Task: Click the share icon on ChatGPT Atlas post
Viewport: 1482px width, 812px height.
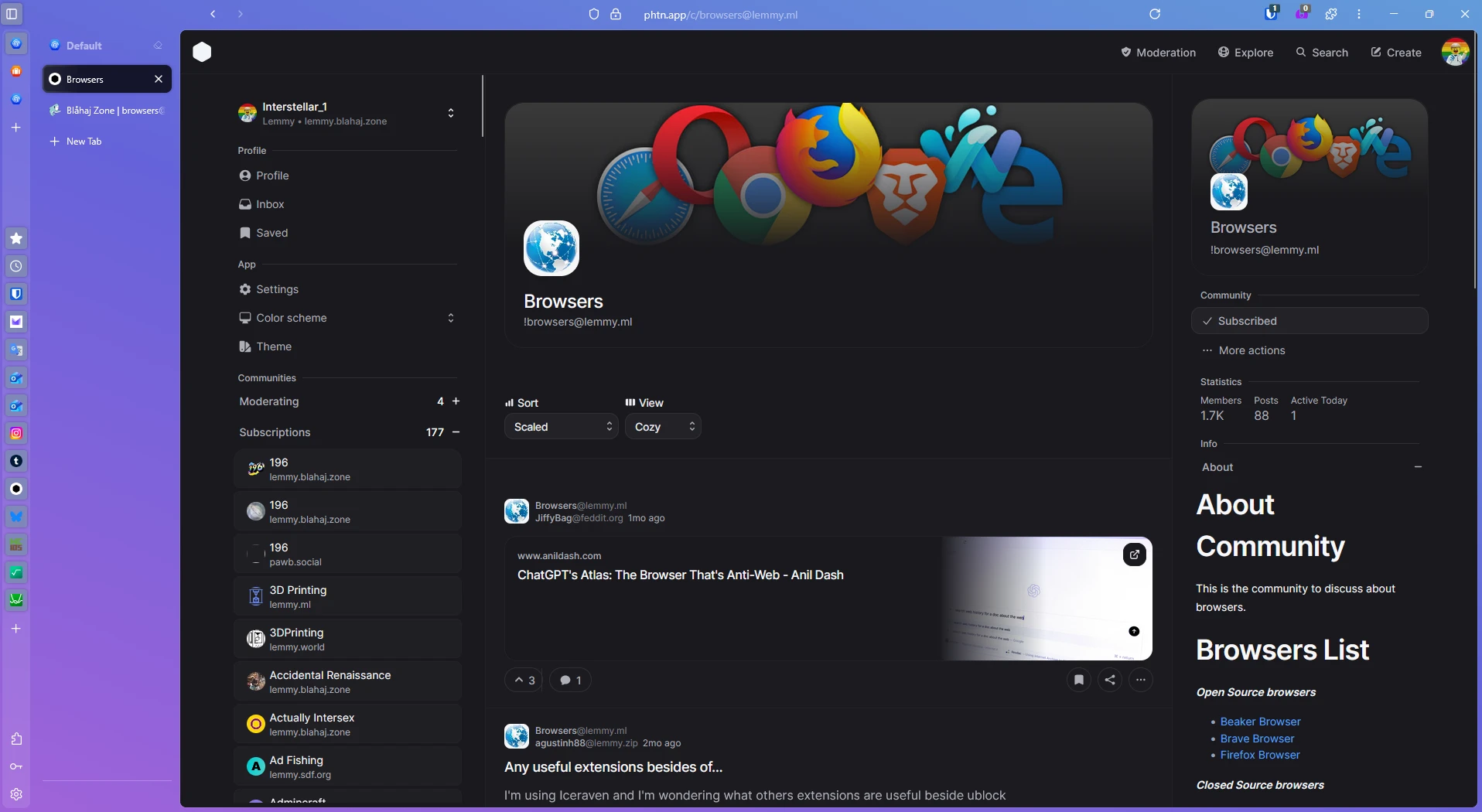Action: [x=1109, y=680]
